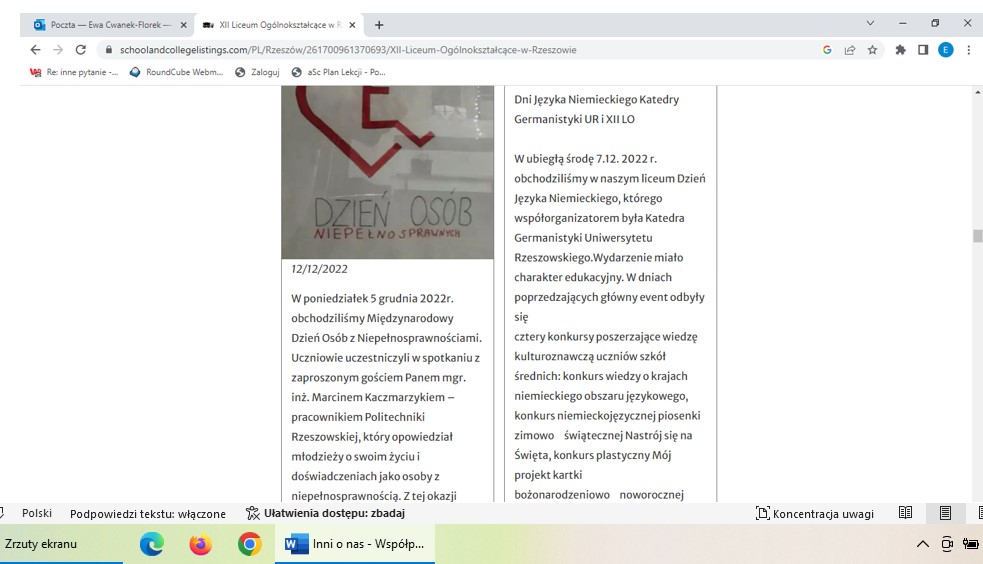Open the Google profile avatar

[945, 49]
